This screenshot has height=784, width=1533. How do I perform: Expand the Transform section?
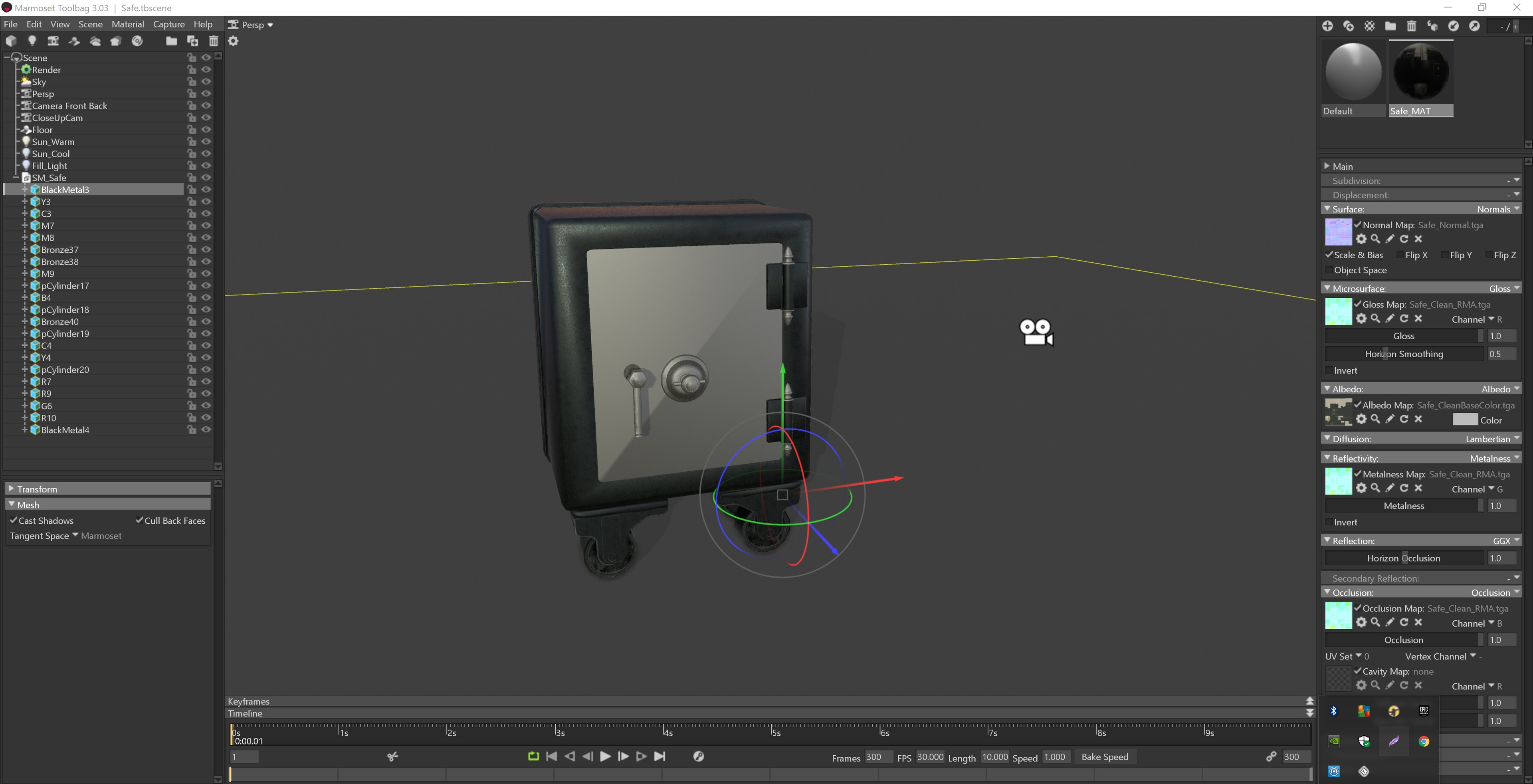(x=37, y=488)
